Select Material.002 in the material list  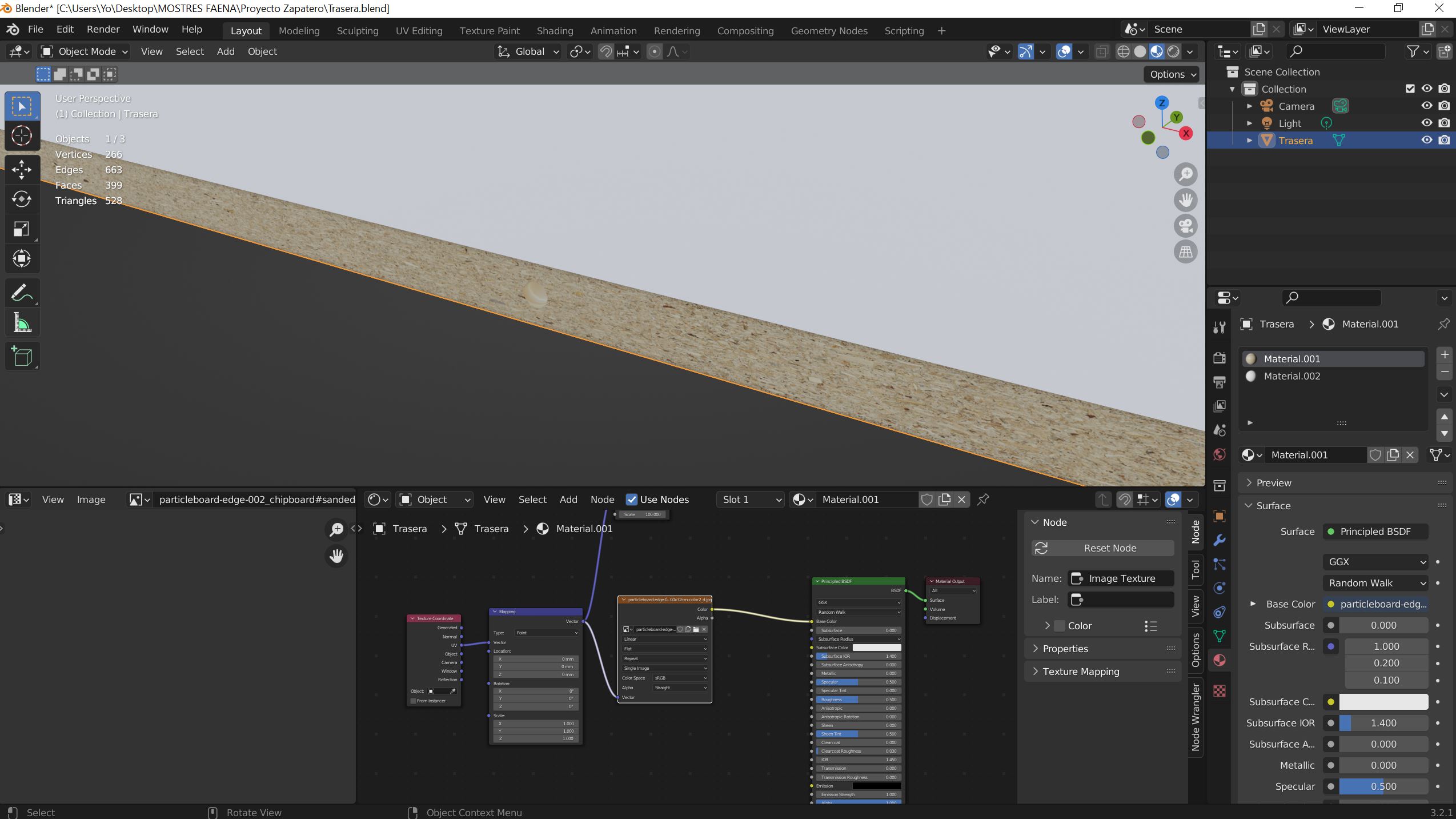(1291, 376)
